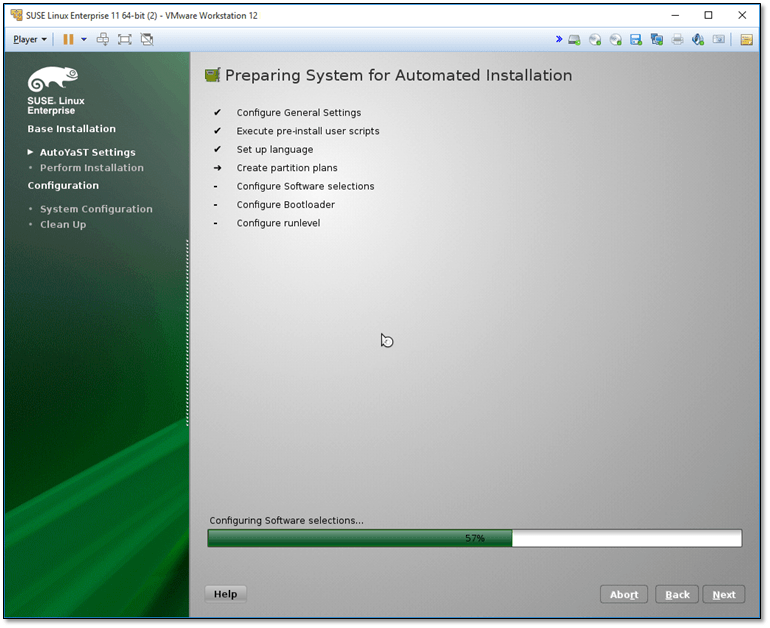Click the Abort button
This screenshot has height=628, width=770.
624,595
